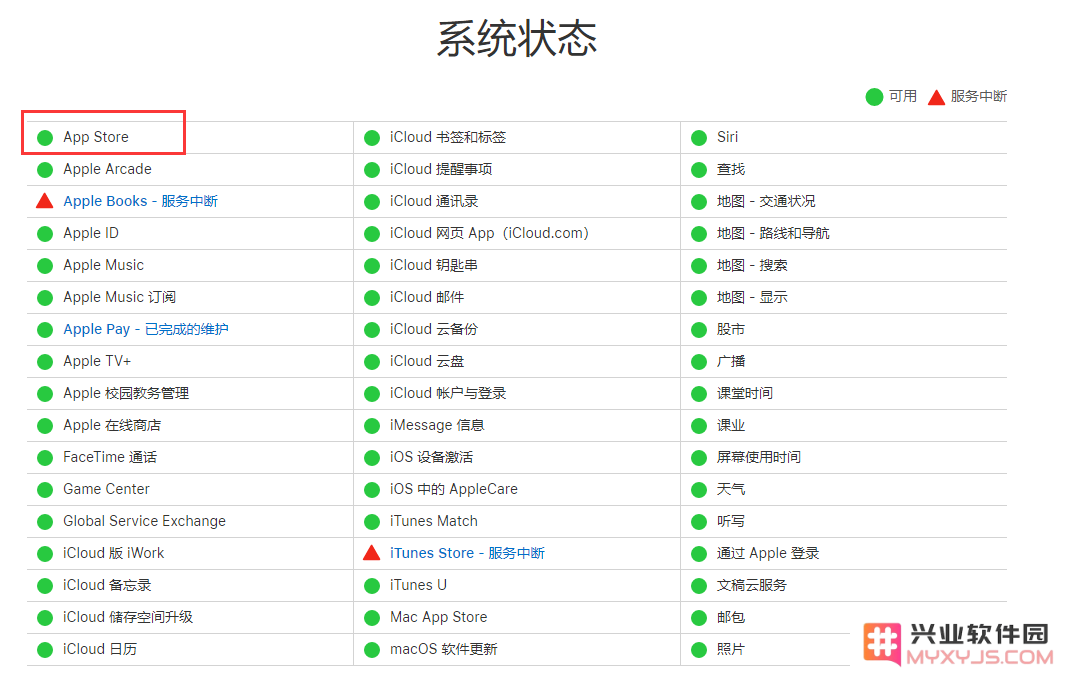The width and height of the screenshot is (1066, 681).
Task: Select the iCloud 通讯录 entry
Action: tap(434, 201)
